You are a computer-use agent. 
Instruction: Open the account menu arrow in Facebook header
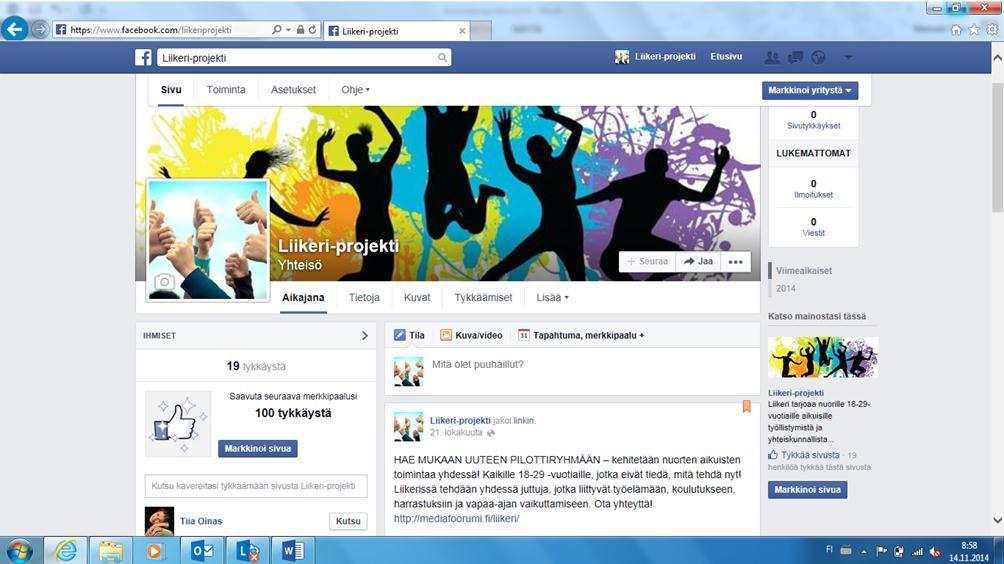coord(848,58)
